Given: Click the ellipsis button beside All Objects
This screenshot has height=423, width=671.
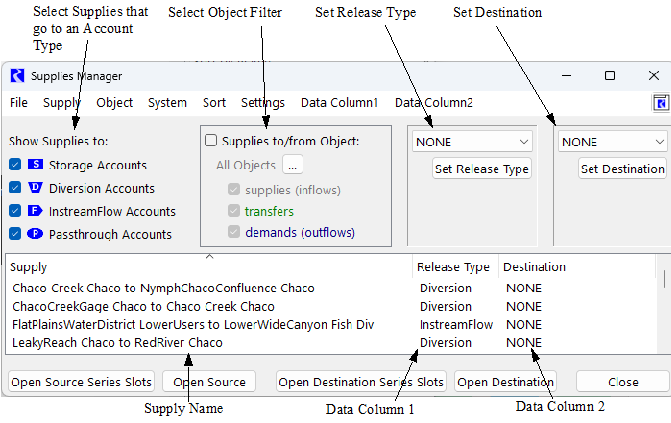Looking at the screenshot, I should coord(292,165).
